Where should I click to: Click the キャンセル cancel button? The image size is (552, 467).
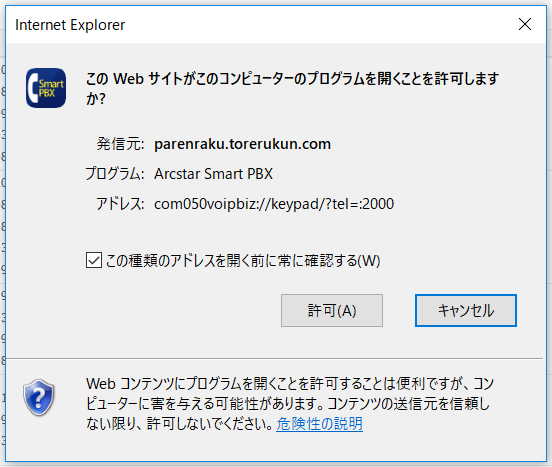pos(466,310)
